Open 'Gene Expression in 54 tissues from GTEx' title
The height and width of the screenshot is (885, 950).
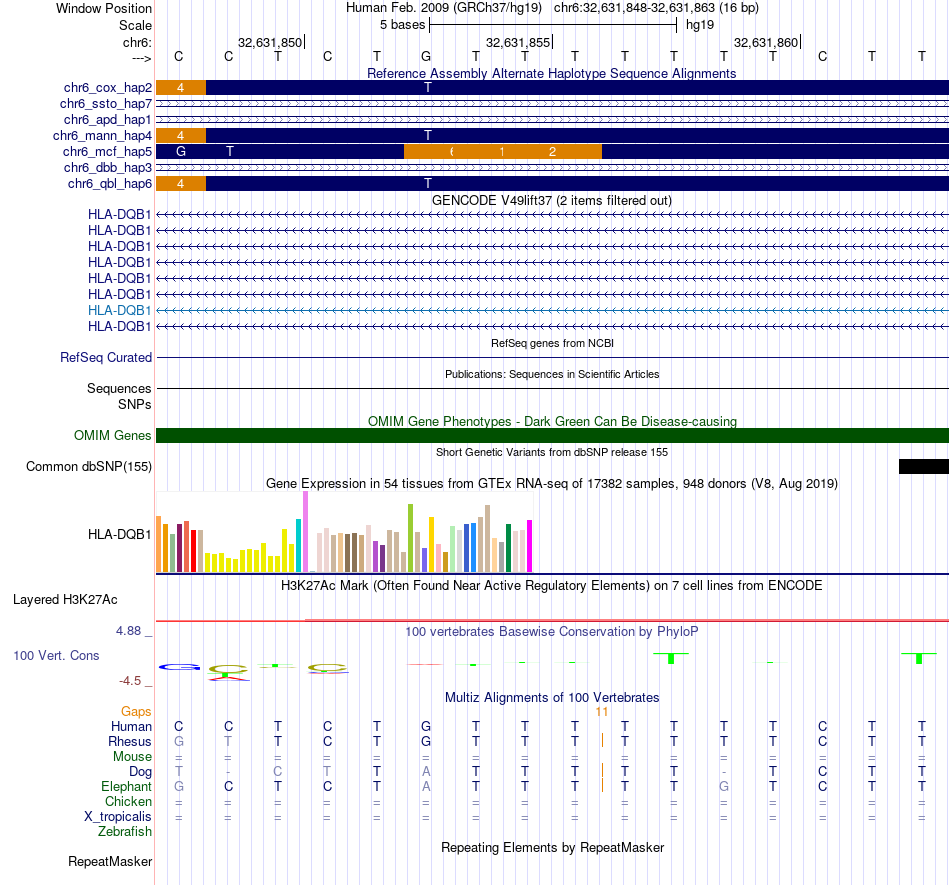point(552,483)
